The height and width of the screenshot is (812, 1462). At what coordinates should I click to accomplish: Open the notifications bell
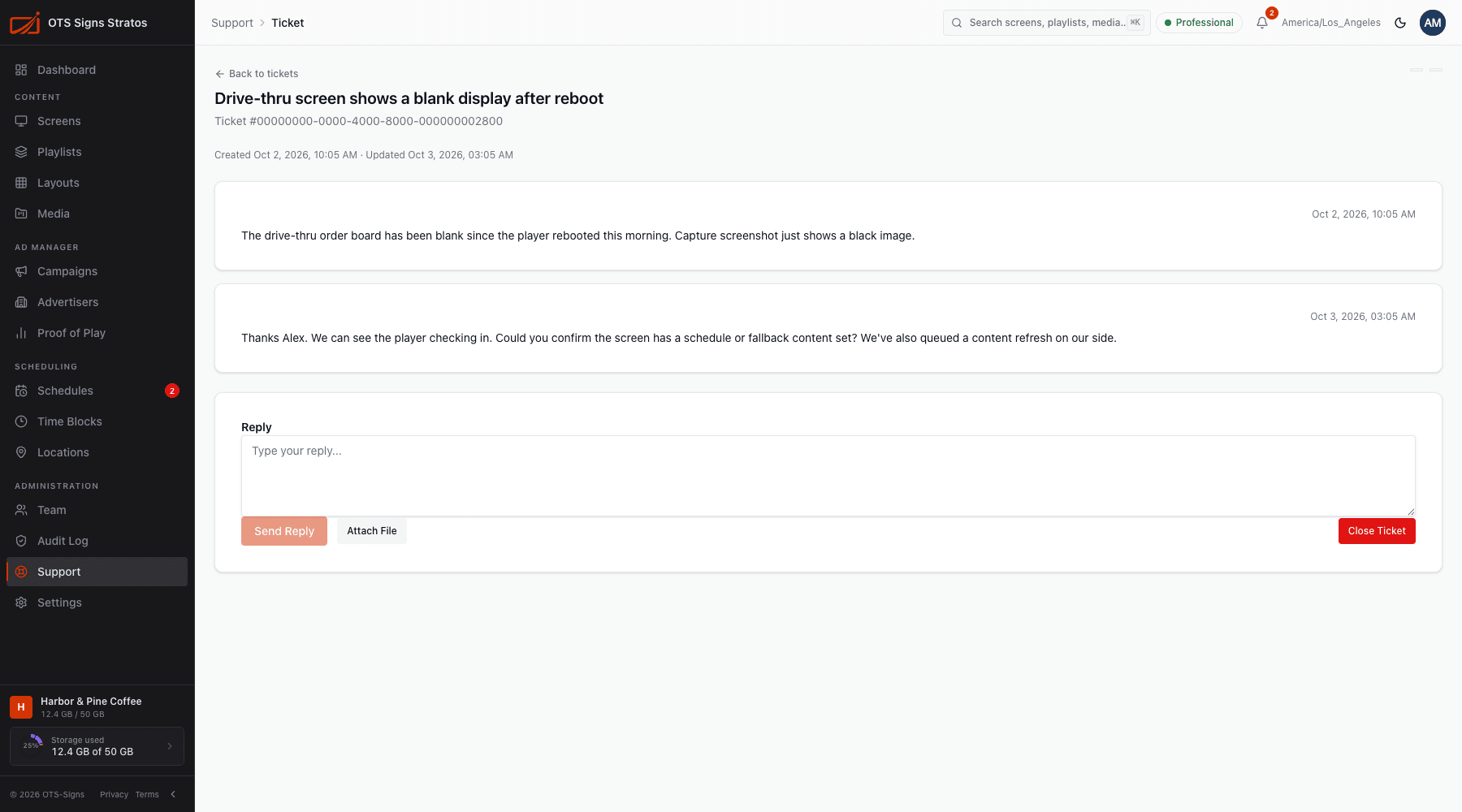tap(1262, 23)
